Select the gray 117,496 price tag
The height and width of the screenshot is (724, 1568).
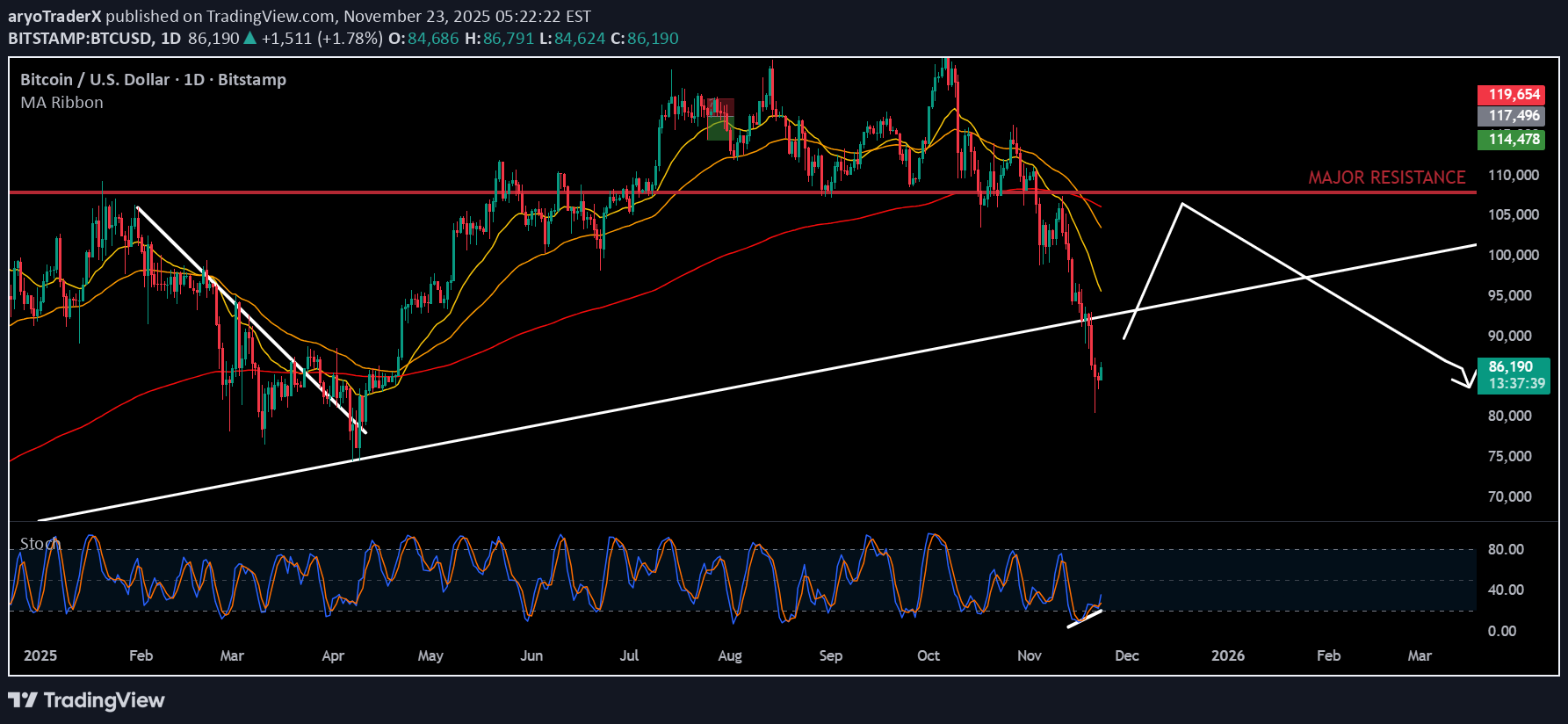(x=1514, y=116)
